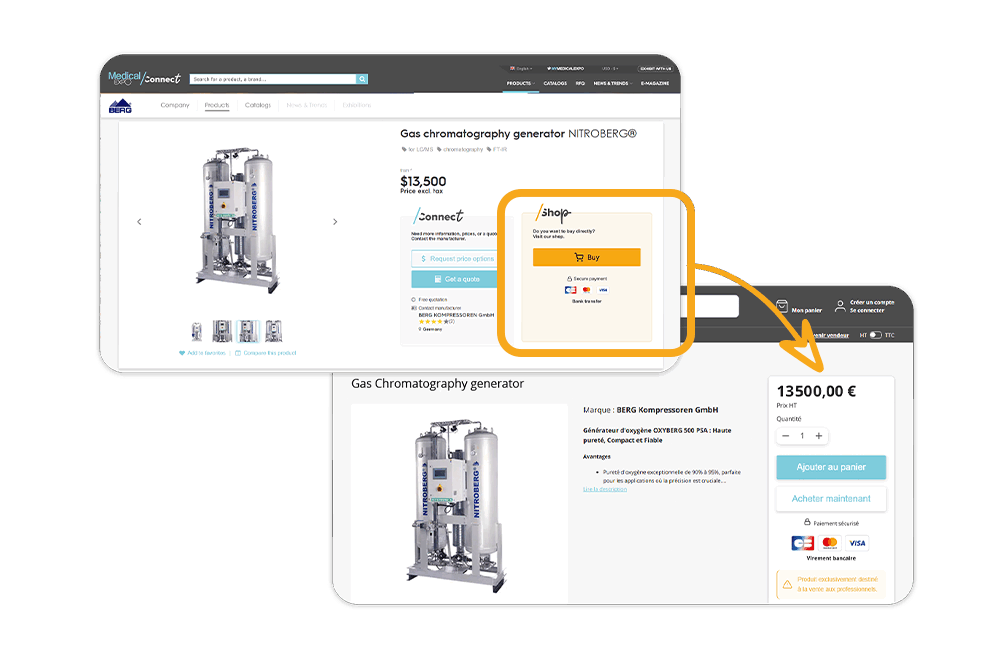Switch to the Company tab

click(x=175, y=105)
